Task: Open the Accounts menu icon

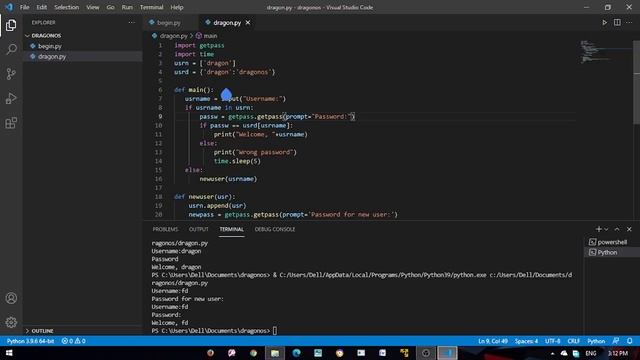Action: [11, 298]
